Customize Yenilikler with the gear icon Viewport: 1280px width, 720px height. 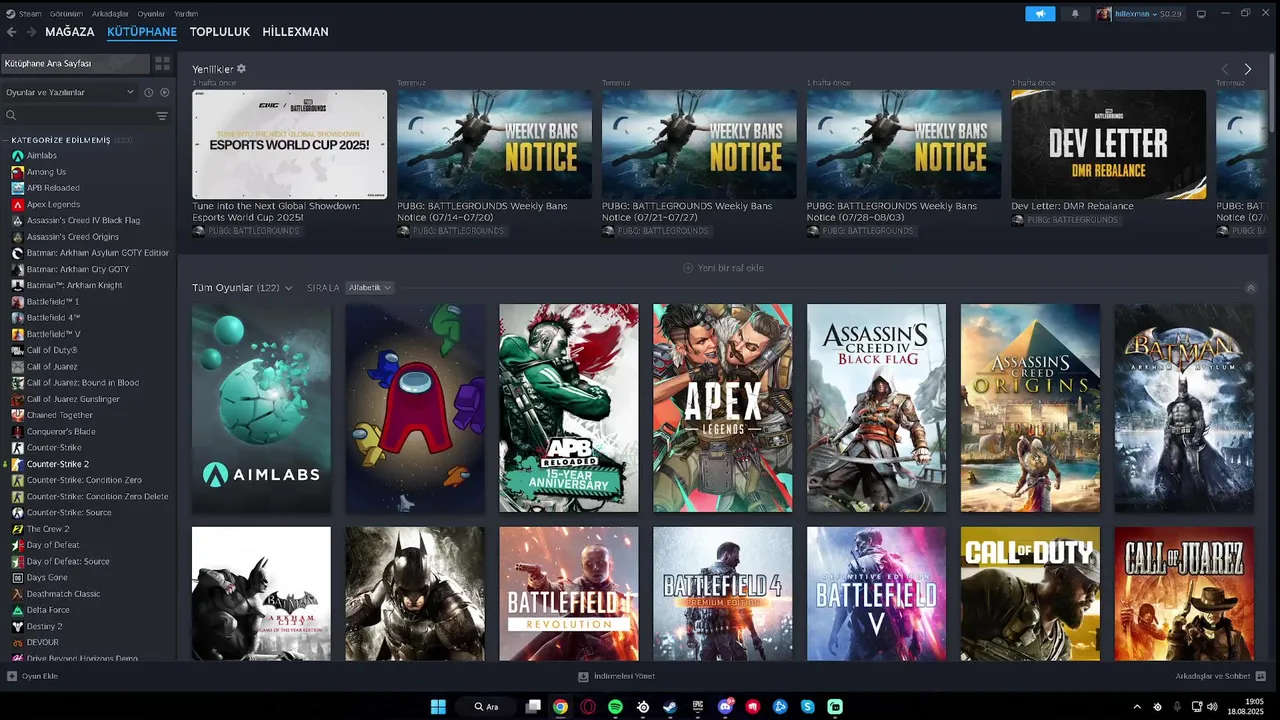241,69
